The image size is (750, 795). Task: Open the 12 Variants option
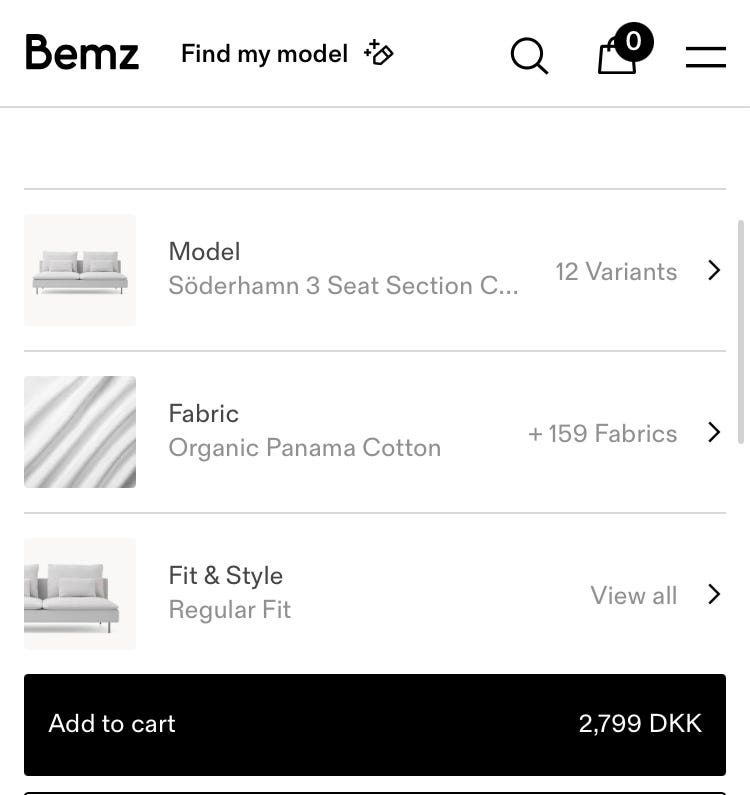pos(616,271)
